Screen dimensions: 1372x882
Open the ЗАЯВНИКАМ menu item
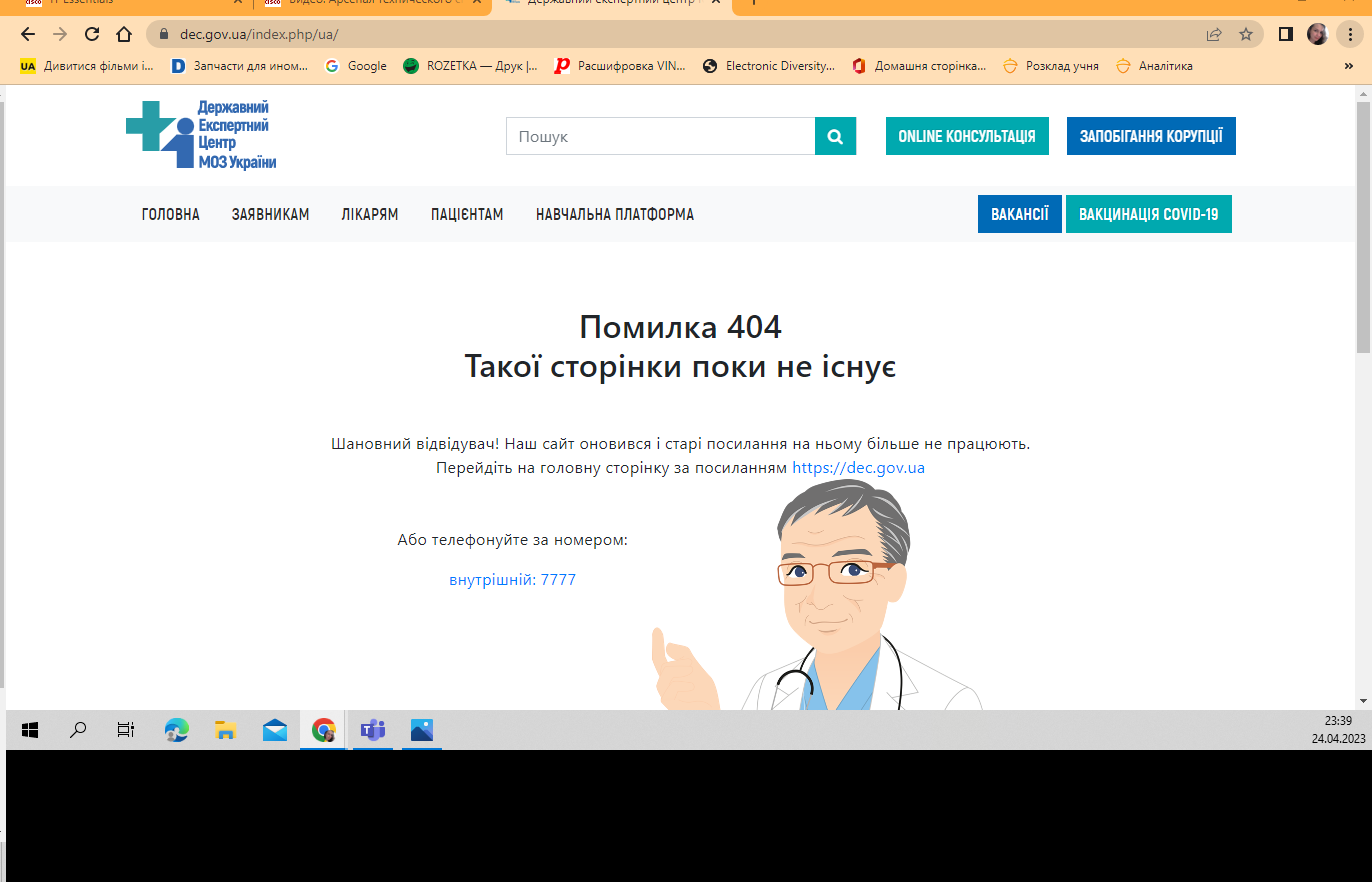pyautogui.click(x=270, y=215)
